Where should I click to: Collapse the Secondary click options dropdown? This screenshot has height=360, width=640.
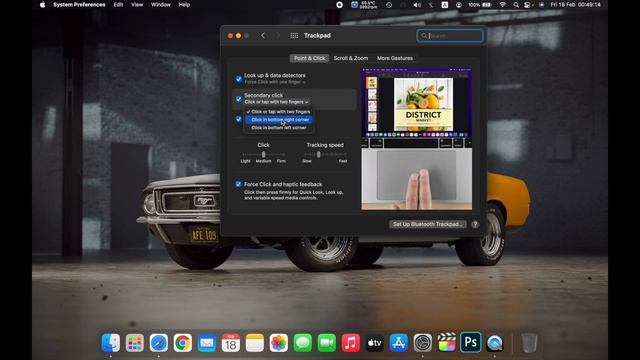(276, 102)
